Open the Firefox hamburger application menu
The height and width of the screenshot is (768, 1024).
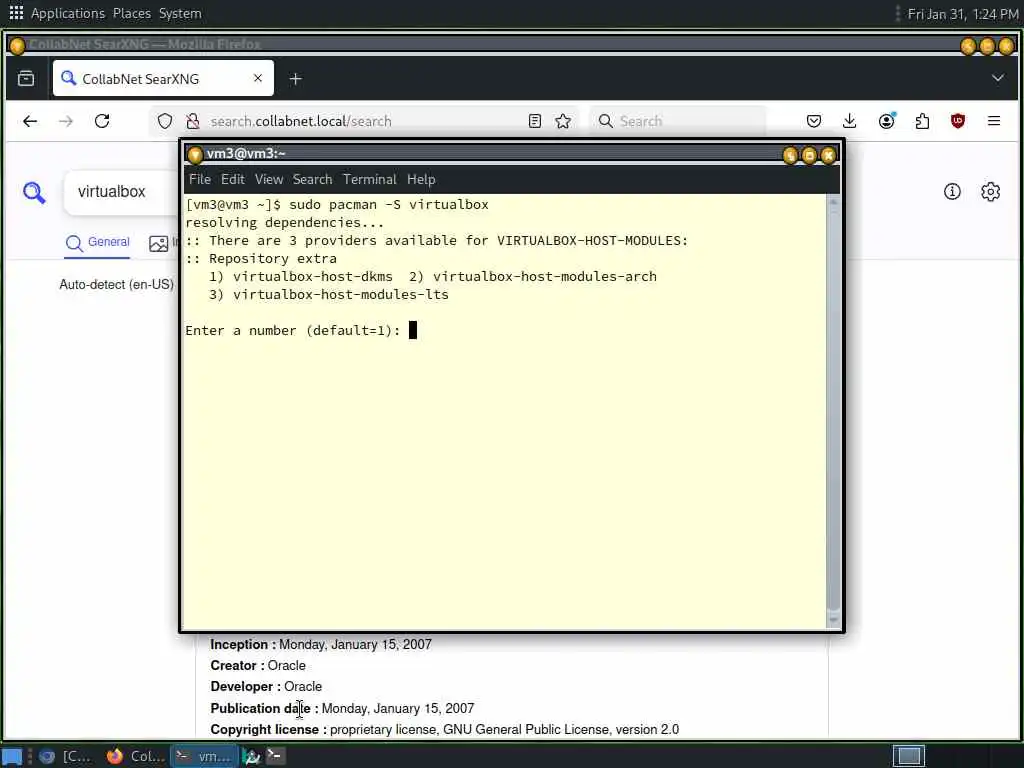pos(994,121)
